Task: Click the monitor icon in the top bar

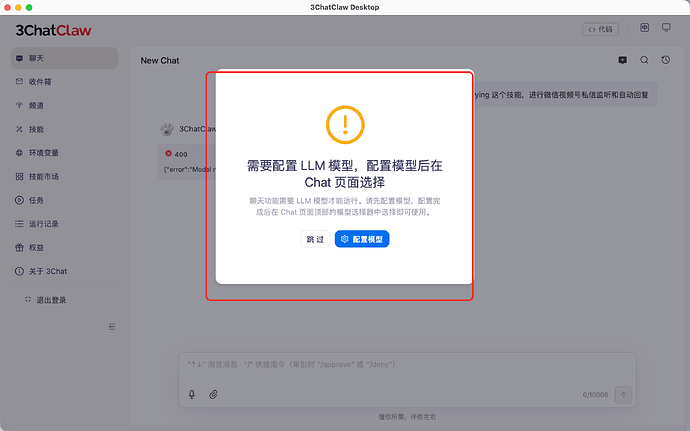Action: (666, 28)
